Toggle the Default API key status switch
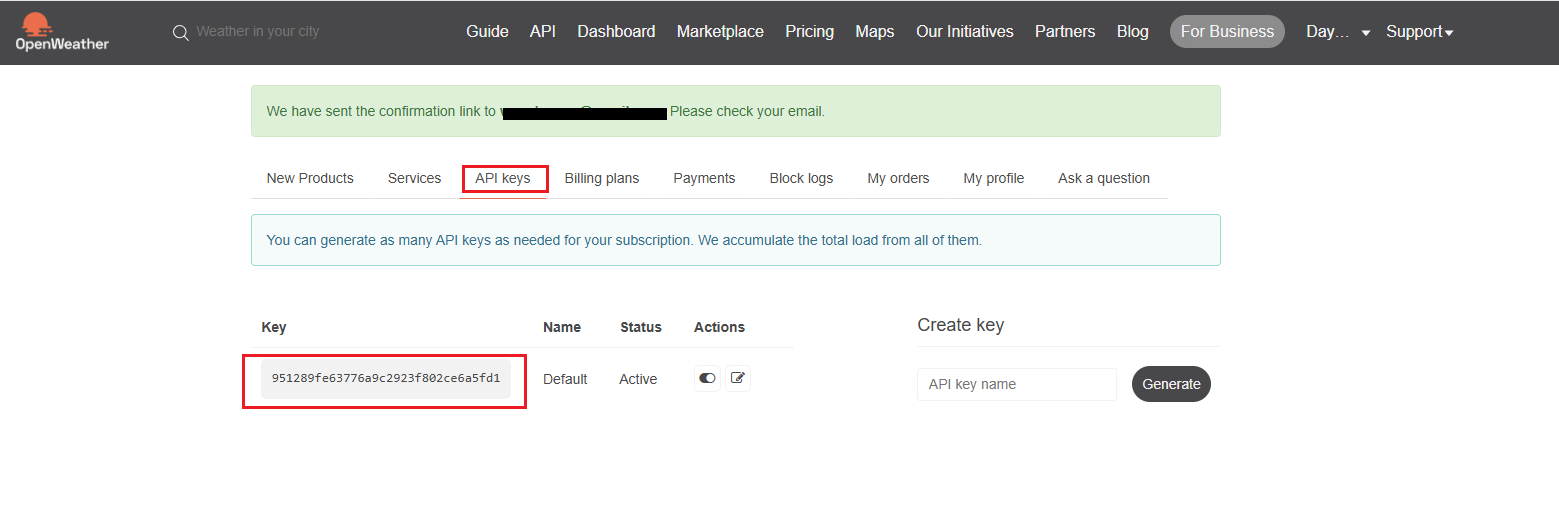 tap(707, 378)
